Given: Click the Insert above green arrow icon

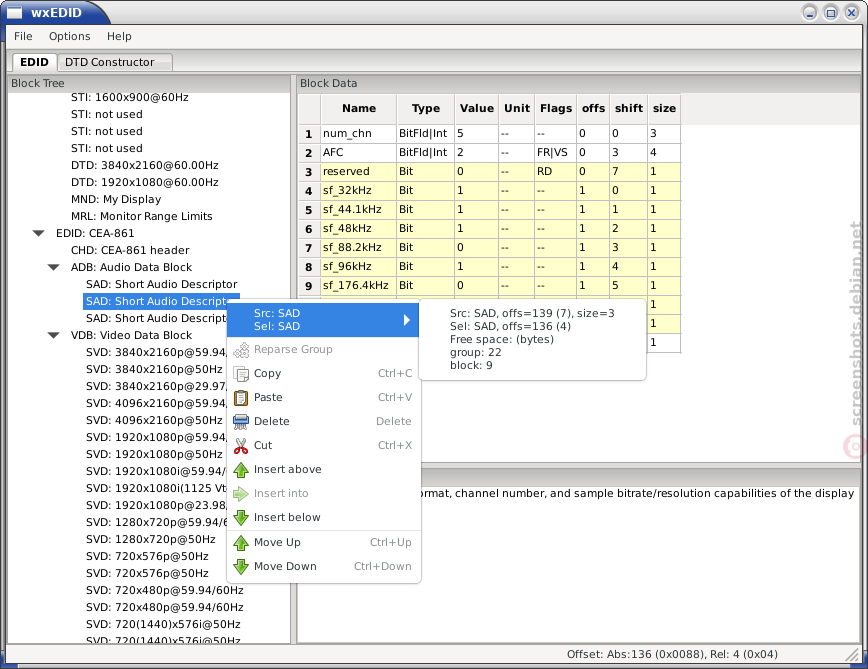Looking at the screenshot, I should pos(241,470).
